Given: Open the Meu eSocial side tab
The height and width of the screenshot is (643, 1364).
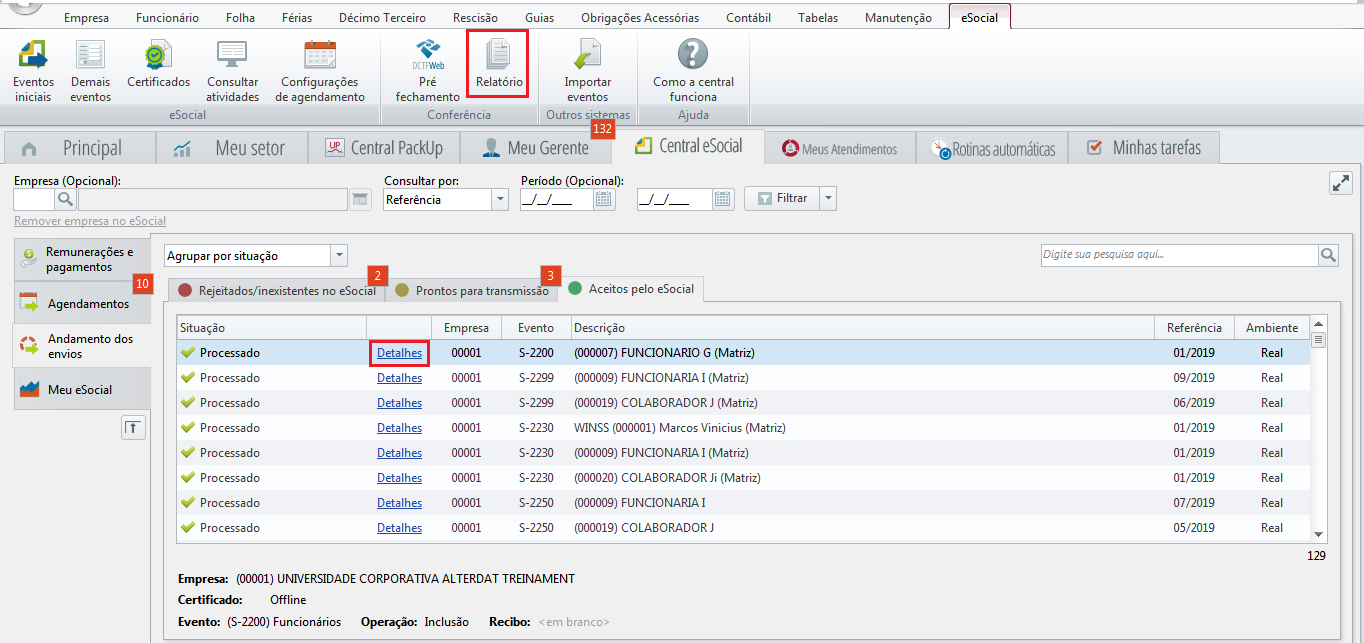Looking at the screenshot, I should pyautogui.click(x=82, y=389).
